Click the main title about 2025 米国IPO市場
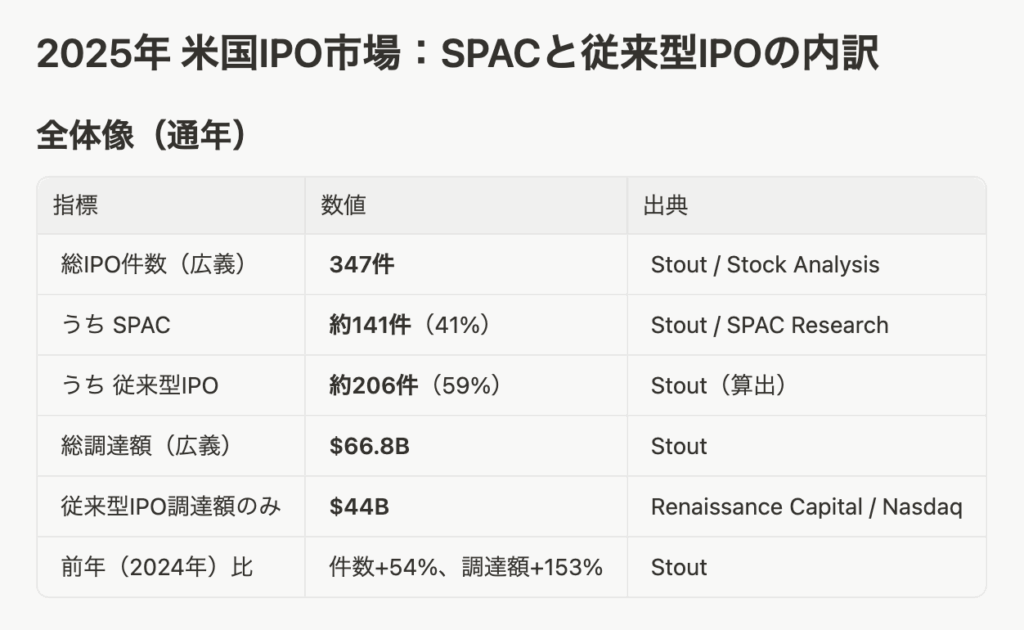Image resolution: width=1024 pixels, height=630 pixels. (x=457, y=56)
